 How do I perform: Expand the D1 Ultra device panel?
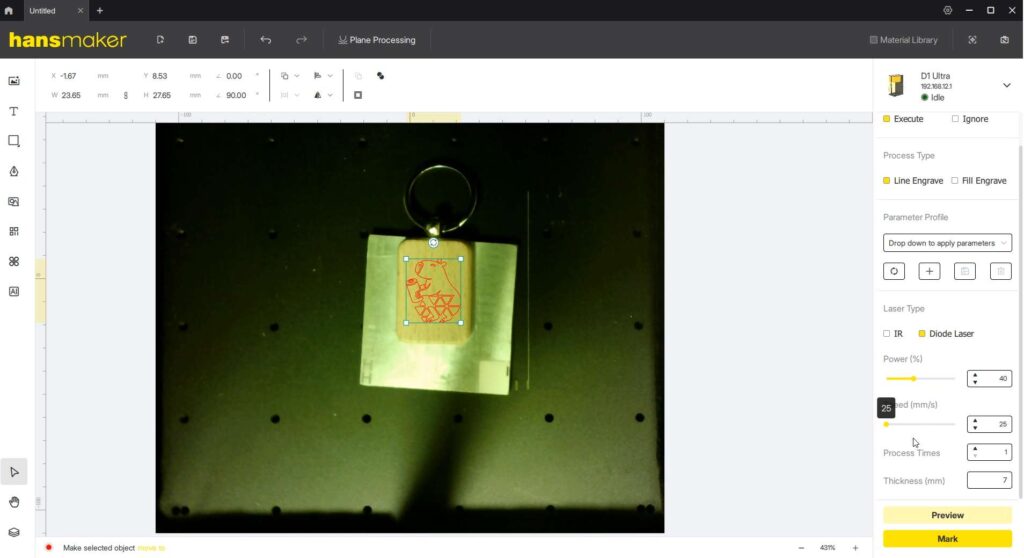tap(1006, 86)
